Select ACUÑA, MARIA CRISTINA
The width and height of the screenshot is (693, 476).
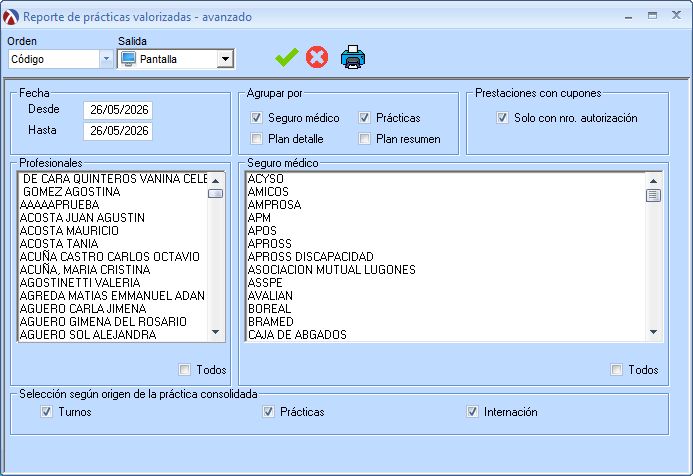113,270
